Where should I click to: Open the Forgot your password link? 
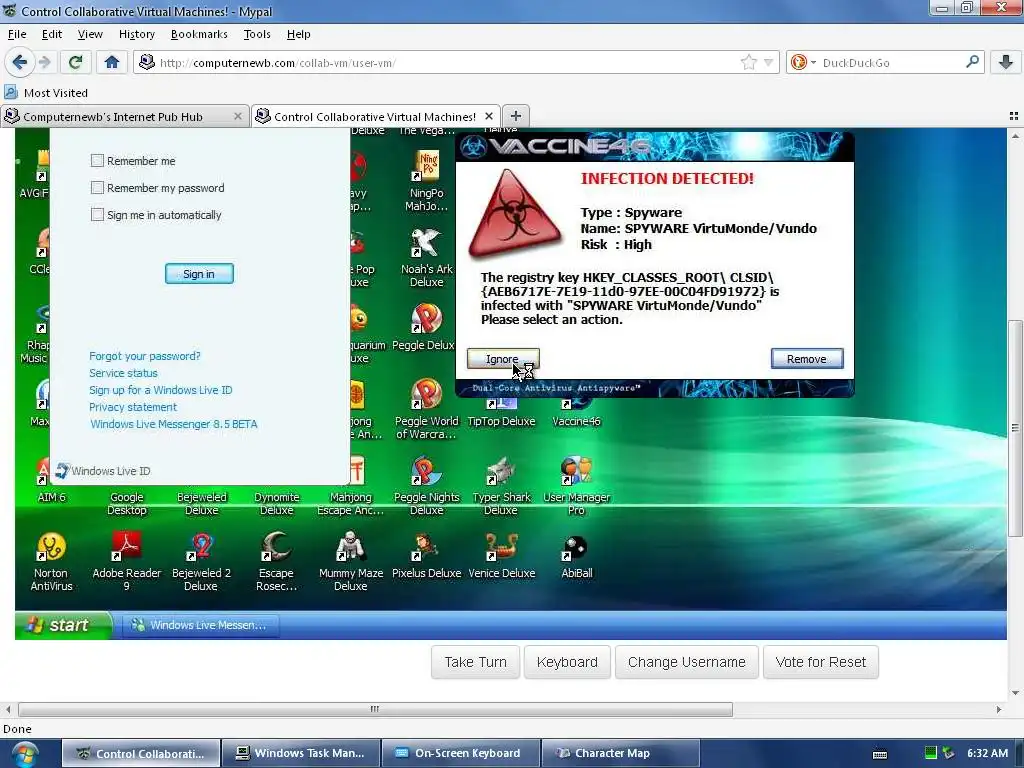pos(145,356)
